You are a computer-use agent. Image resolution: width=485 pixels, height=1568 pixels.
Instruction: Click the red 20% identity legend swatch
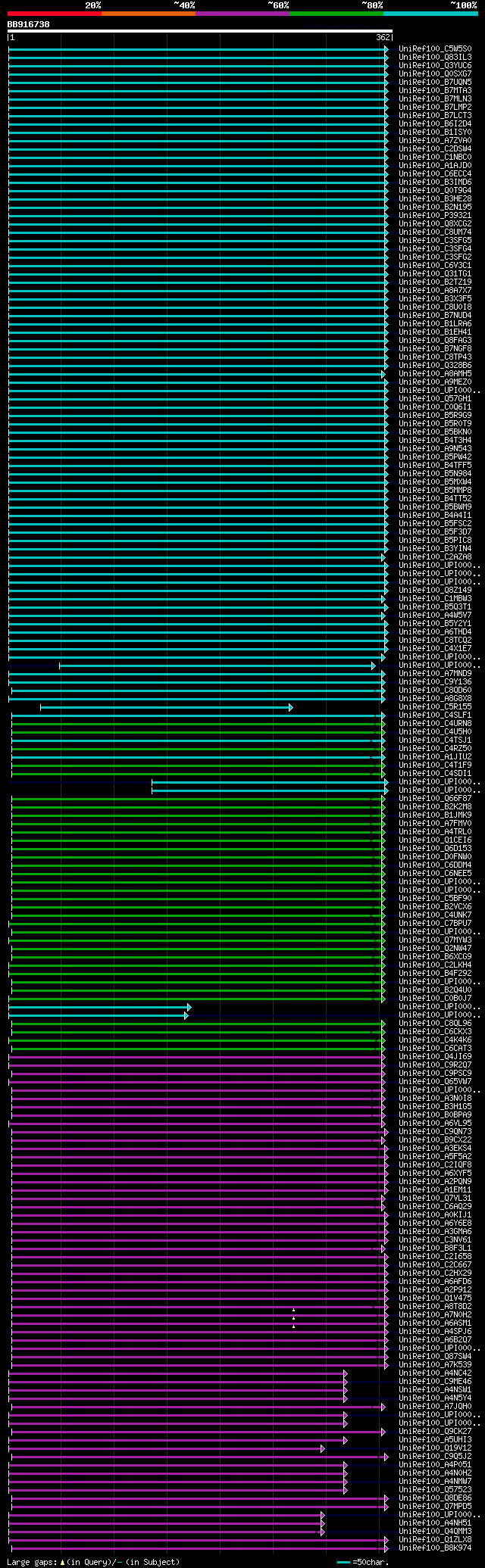pos(55,13)
